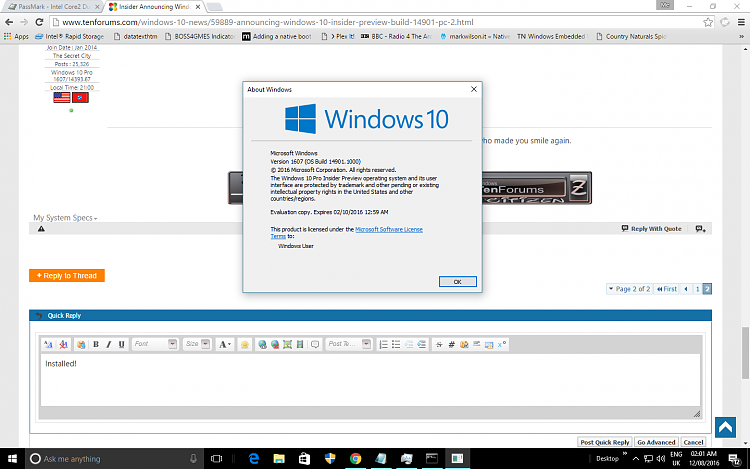Open the font color dropdown
The image size is (750, 469).
pos(225,344)
